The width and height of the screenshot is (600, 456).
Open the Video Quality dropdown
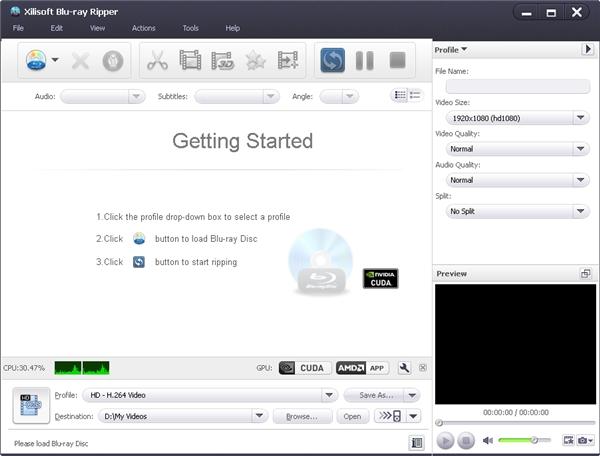[517, 149]
